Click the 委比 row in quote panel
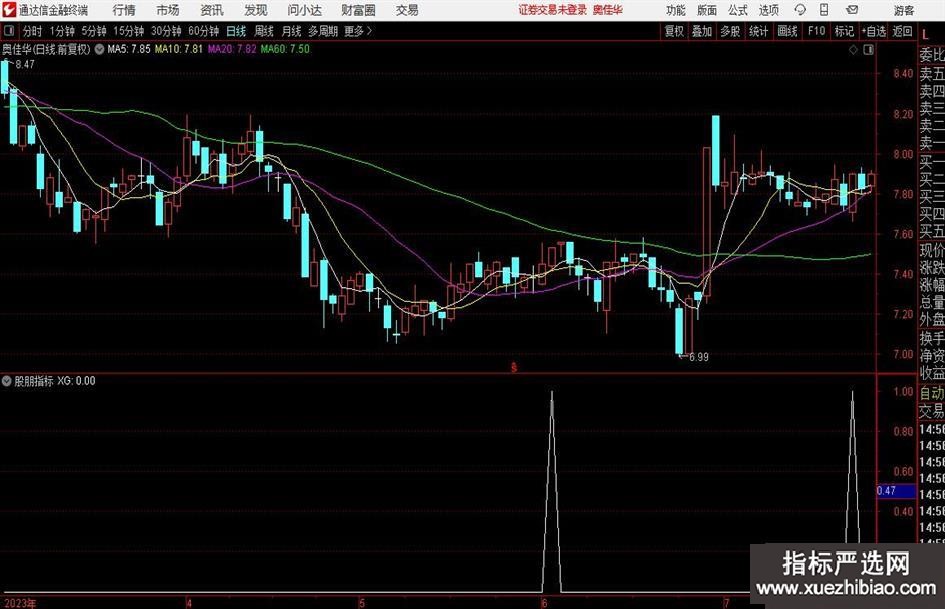945x609 pixels. pos(932,55)
